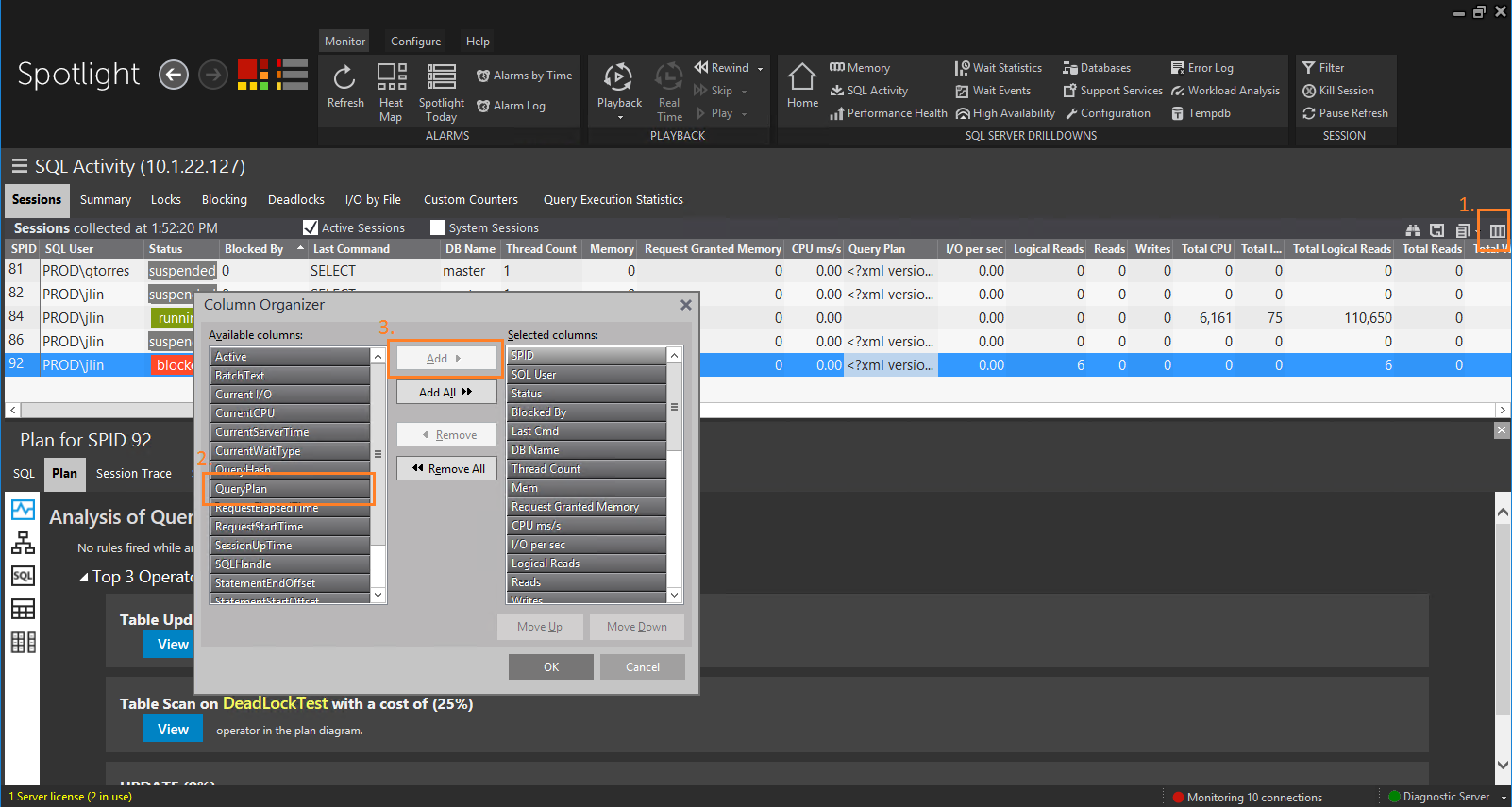This screenshot has height=808, width=1512.
Task: Uncheck the Active Sessions checkbox
Action: [311, 227]
